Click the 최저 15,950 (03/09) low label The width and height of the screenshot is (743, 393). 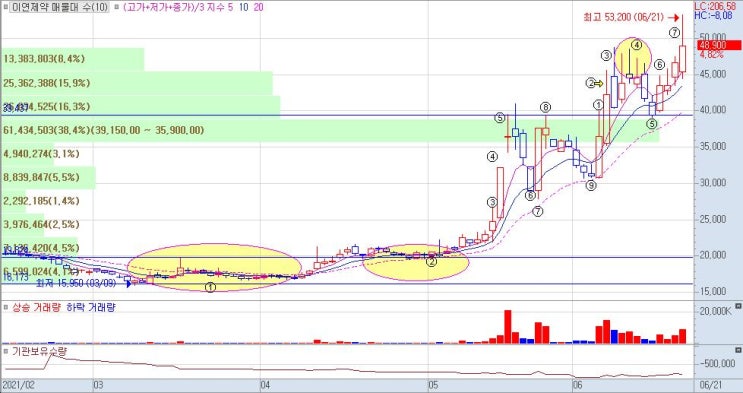(76, 283)
